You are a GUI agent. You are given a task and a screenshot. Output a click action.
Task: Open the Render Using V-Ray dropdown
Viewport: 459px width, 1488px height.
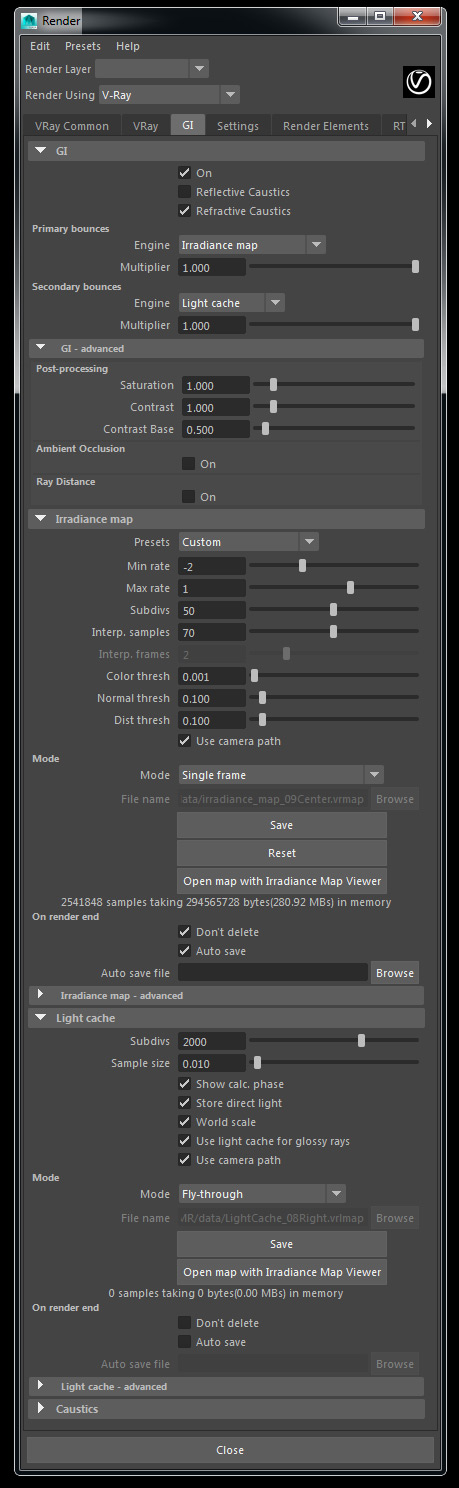click(x=168, y=95)
